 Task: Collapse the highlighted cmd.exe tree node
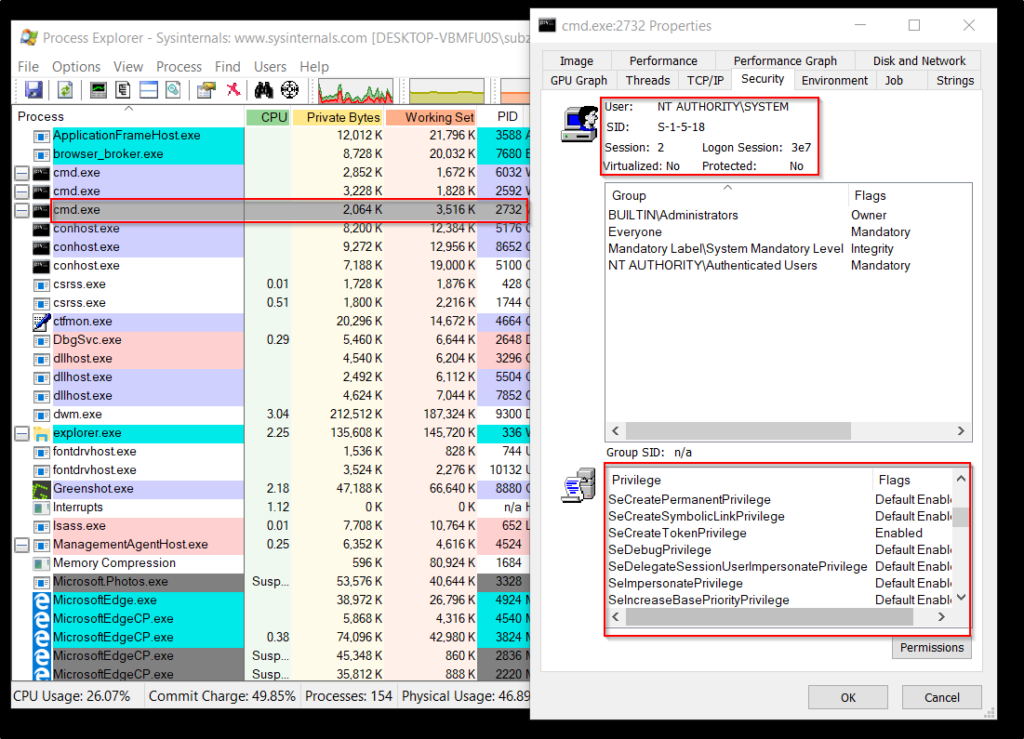21,211
